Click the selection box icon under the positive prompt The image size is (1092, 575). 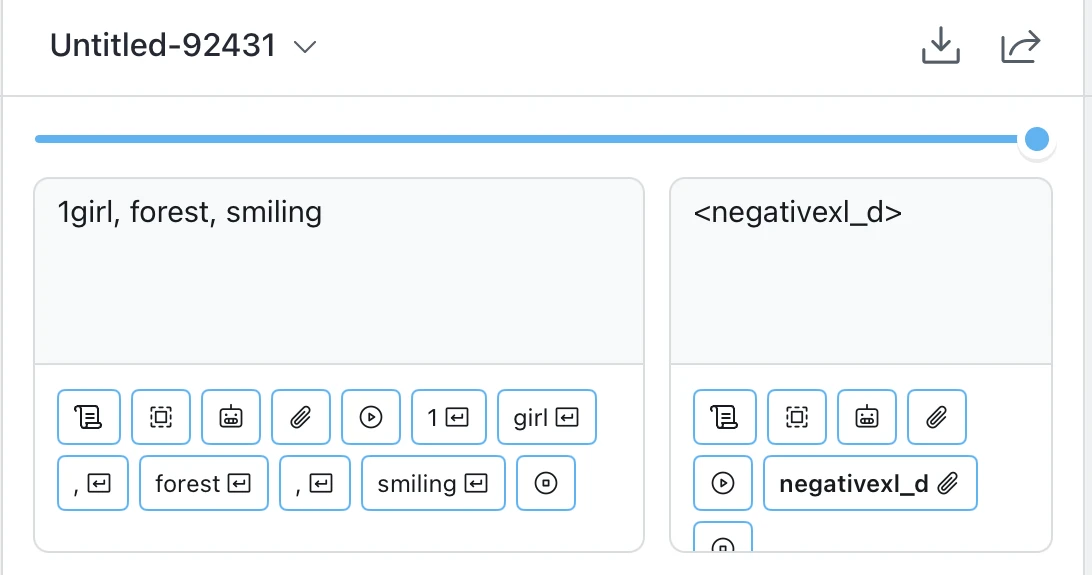(161, 417)
